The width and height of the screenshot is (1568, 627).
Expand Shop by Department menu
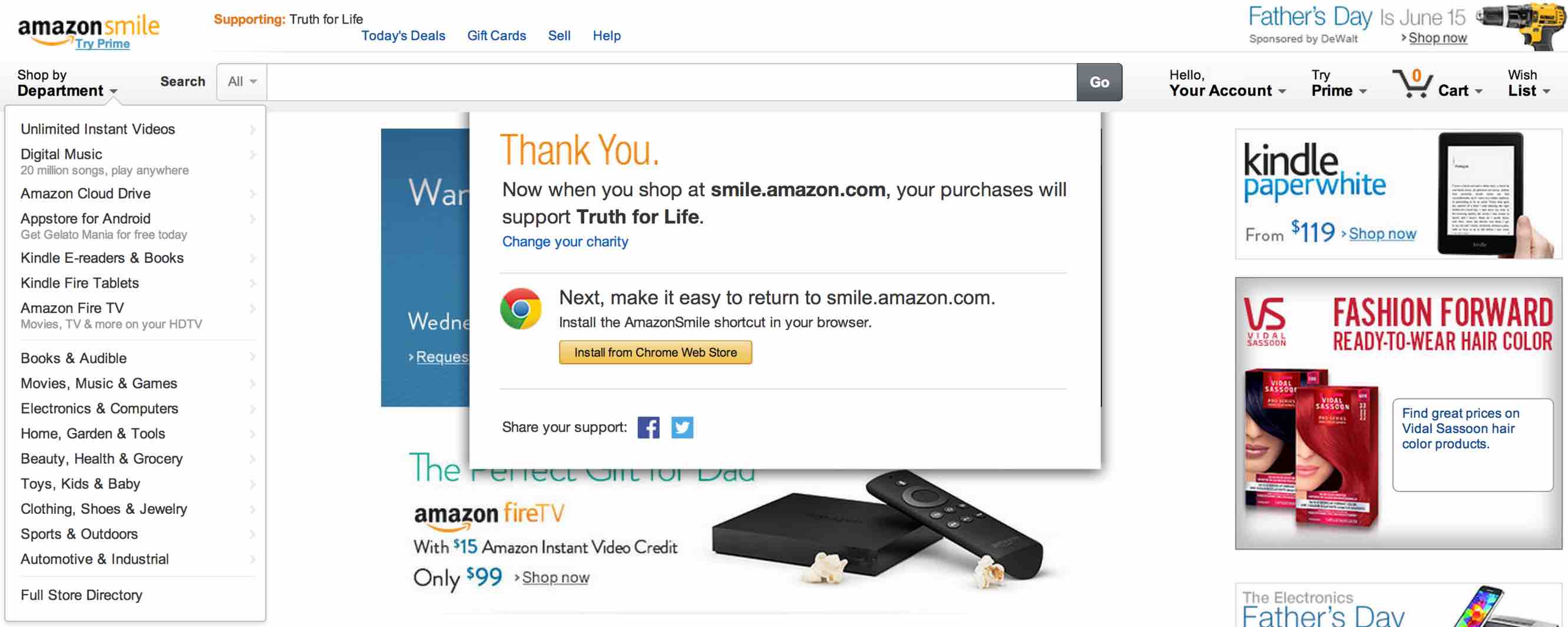[67, 84]
